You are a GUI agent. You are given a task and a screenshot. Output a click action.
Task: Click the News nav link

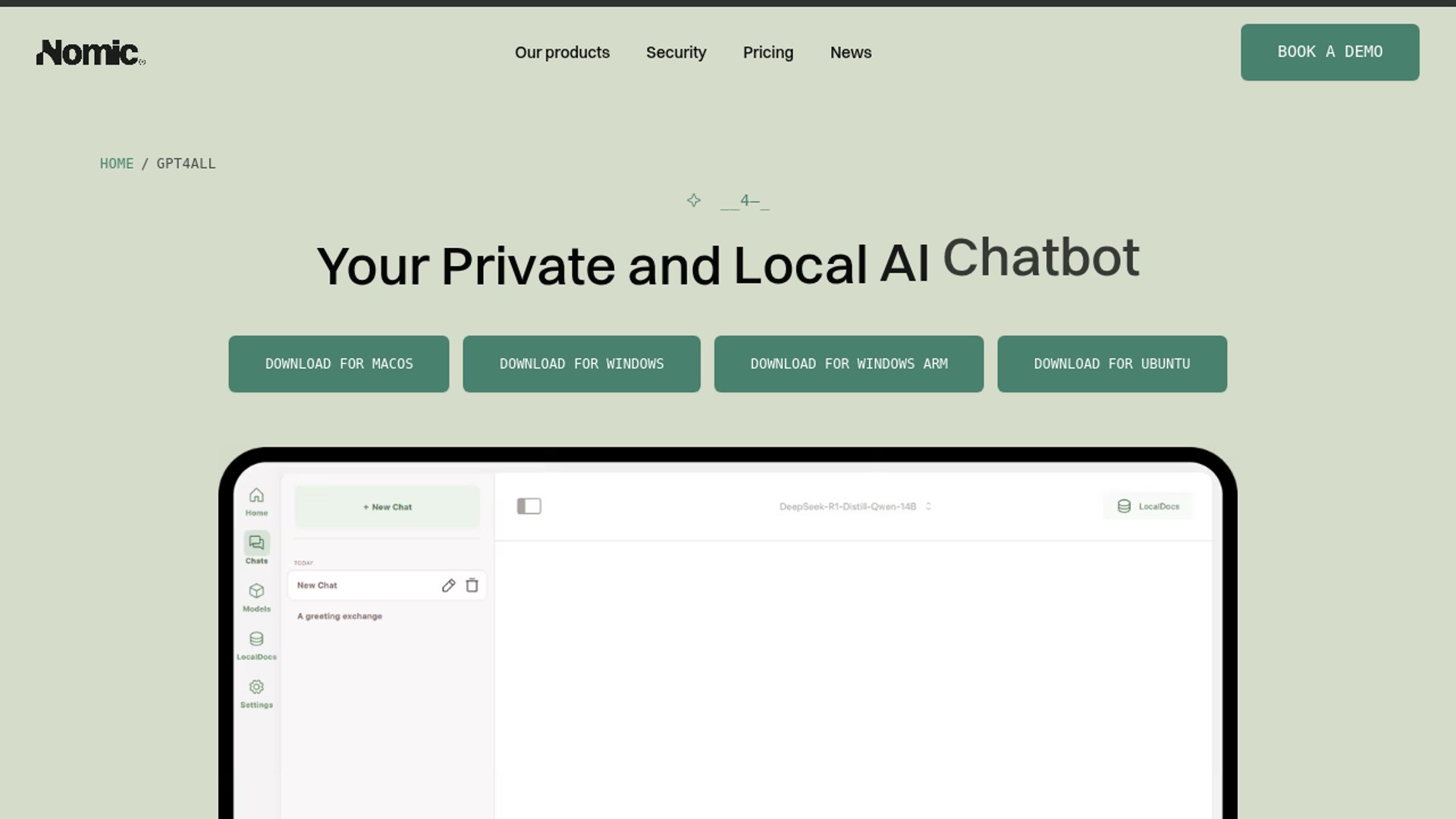(x=850, y=52)
